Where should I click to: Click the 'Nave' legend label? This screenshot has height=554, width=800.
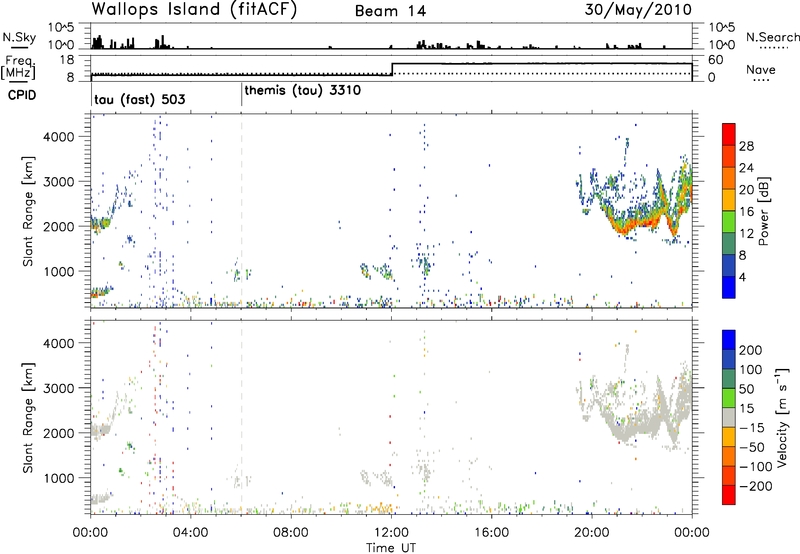point(761,69)
